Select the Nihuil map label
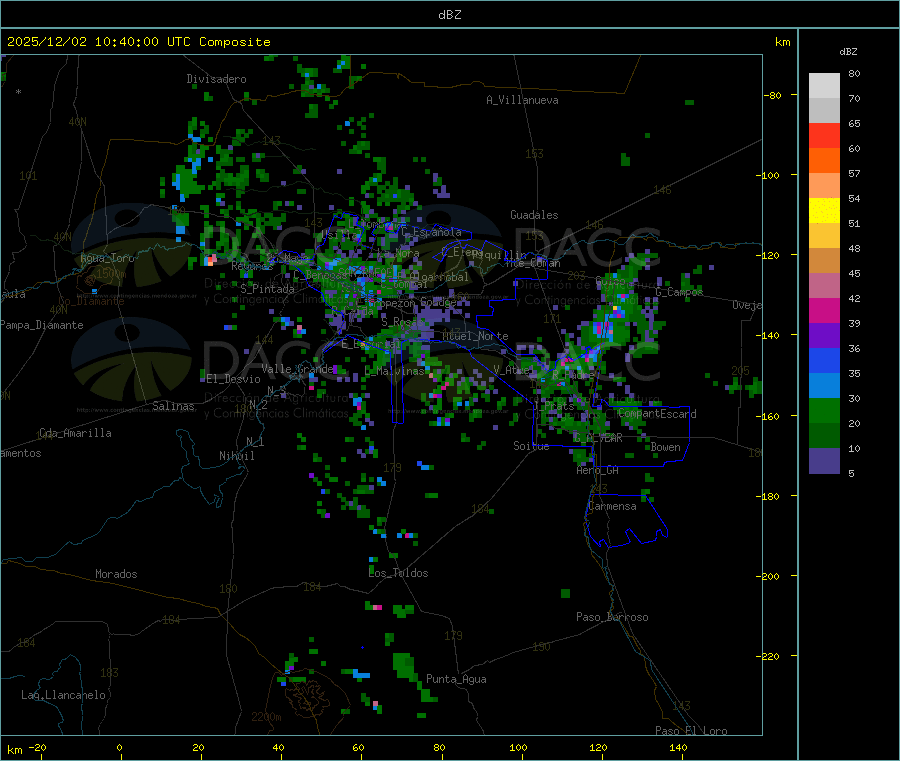Screen dimensions: 900x761 click(236, 456)
